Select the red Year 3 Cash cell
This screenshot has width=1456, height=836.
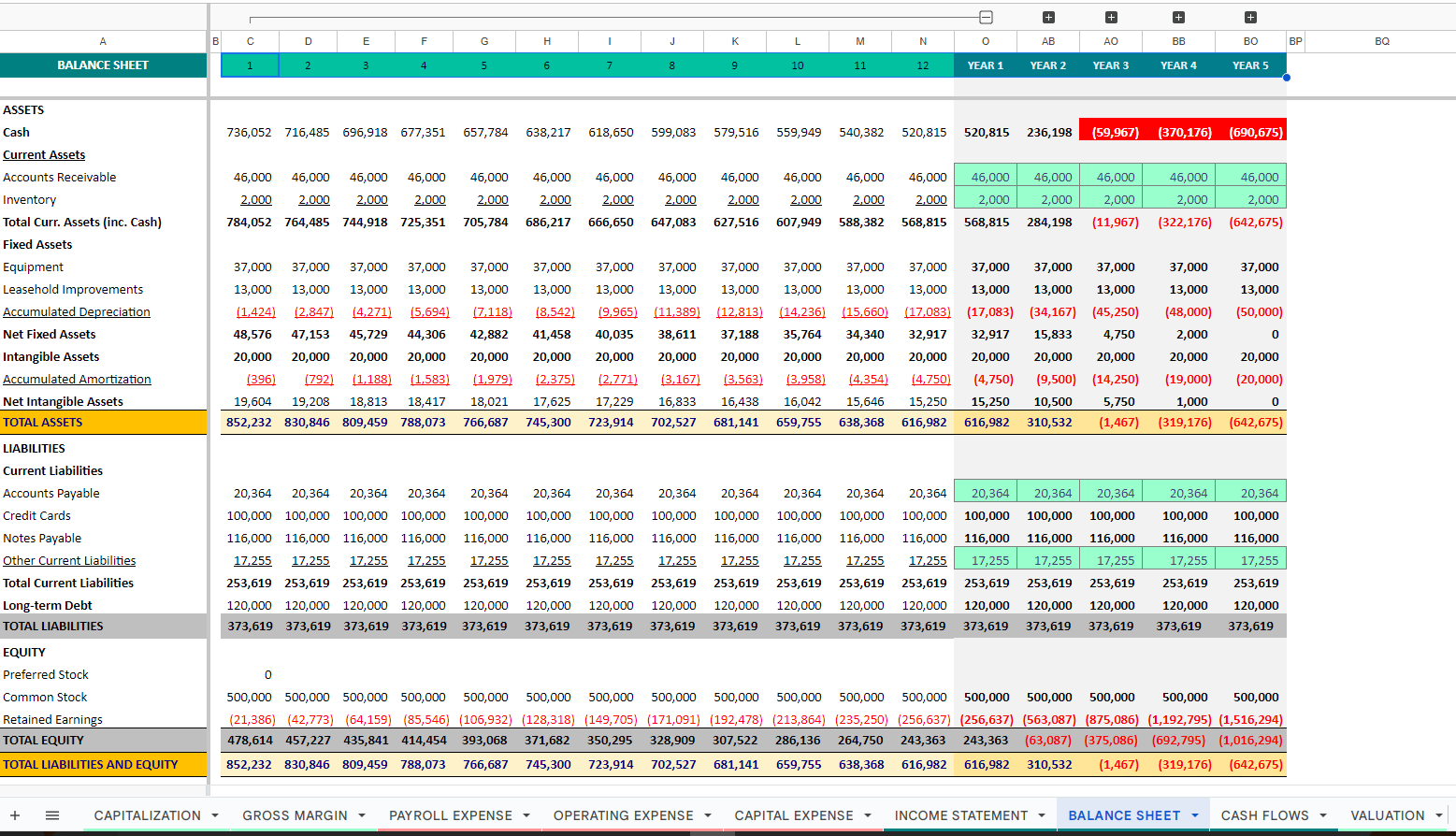coord(1111,132)
